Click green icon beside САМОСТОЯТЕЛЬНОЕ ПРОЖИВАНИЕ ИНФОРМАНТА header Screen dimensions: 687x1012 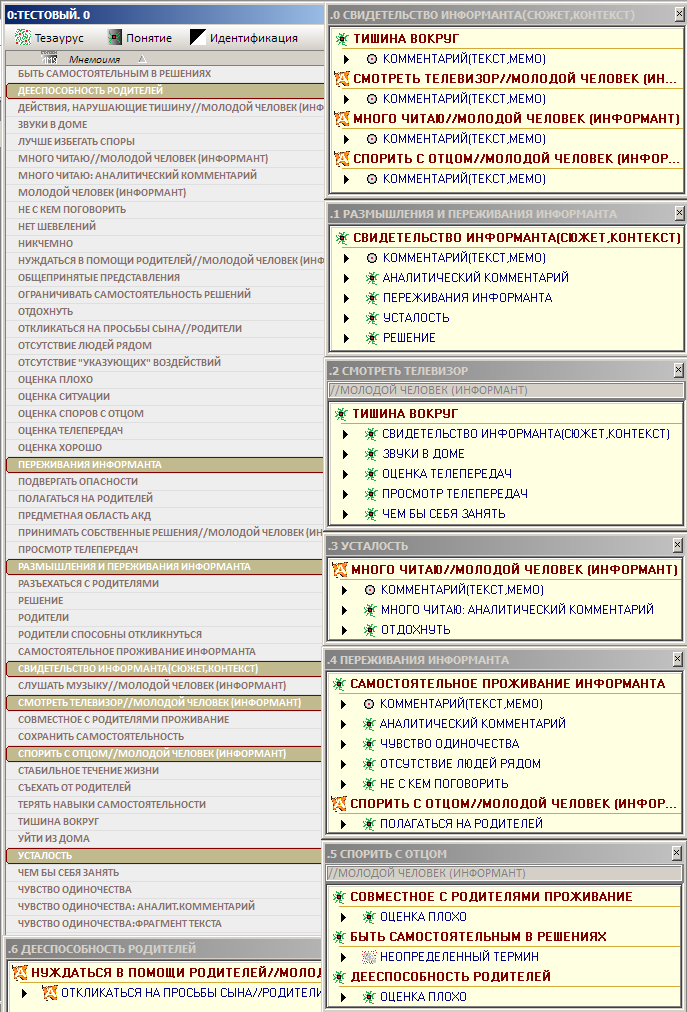coord(339,684)
